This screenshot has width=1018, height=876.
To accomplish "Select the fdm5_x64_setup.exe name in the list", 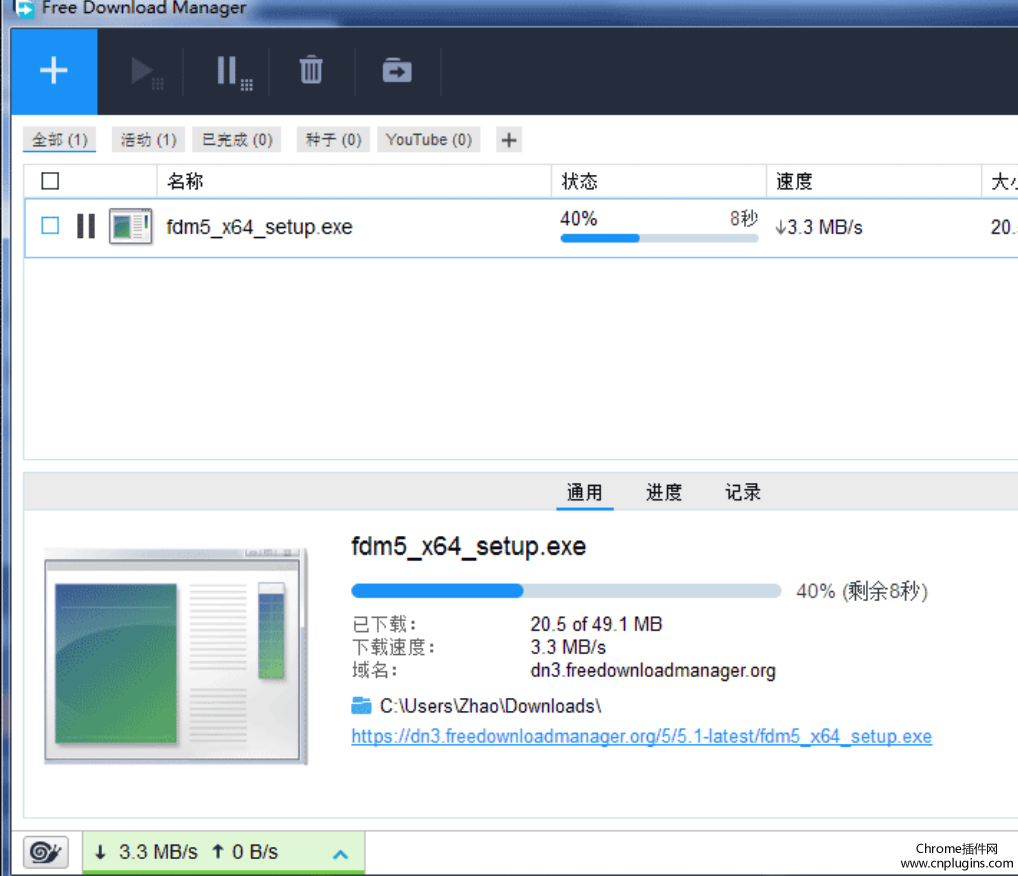I will coord(259,227).
